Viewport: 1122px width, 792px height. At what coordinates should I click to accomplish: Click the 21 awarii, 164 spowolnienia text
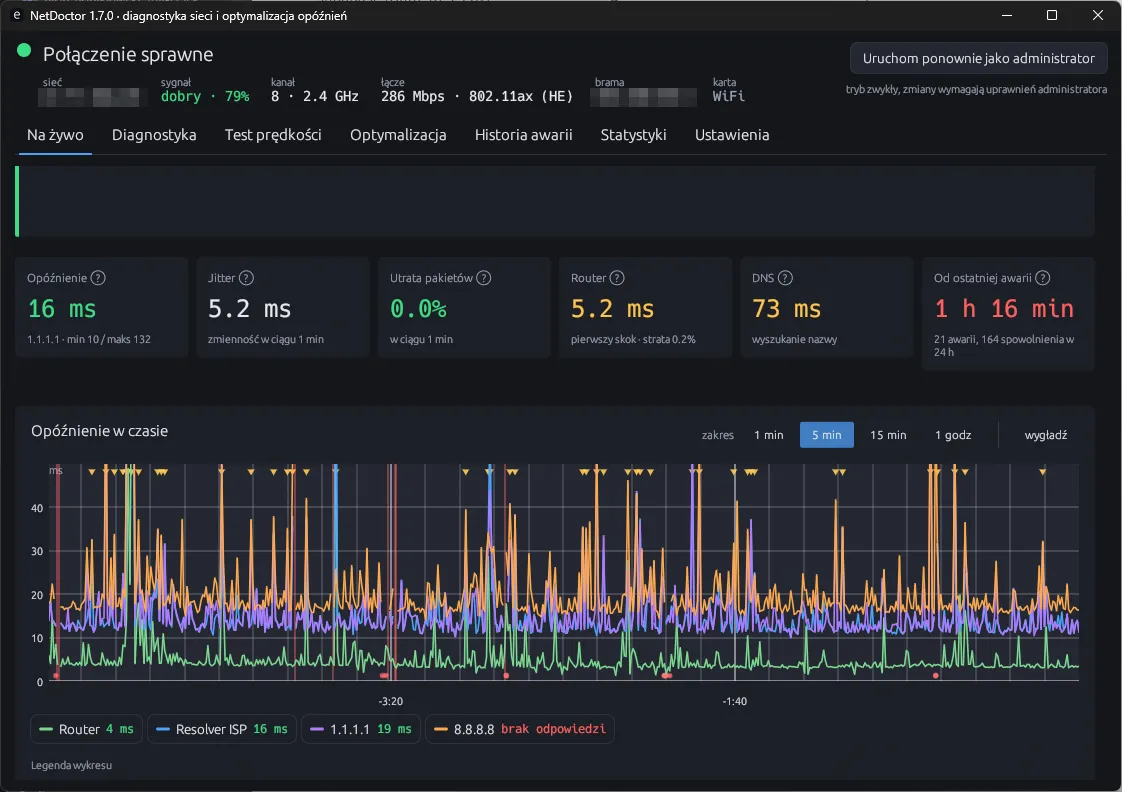coord(1004,346)
